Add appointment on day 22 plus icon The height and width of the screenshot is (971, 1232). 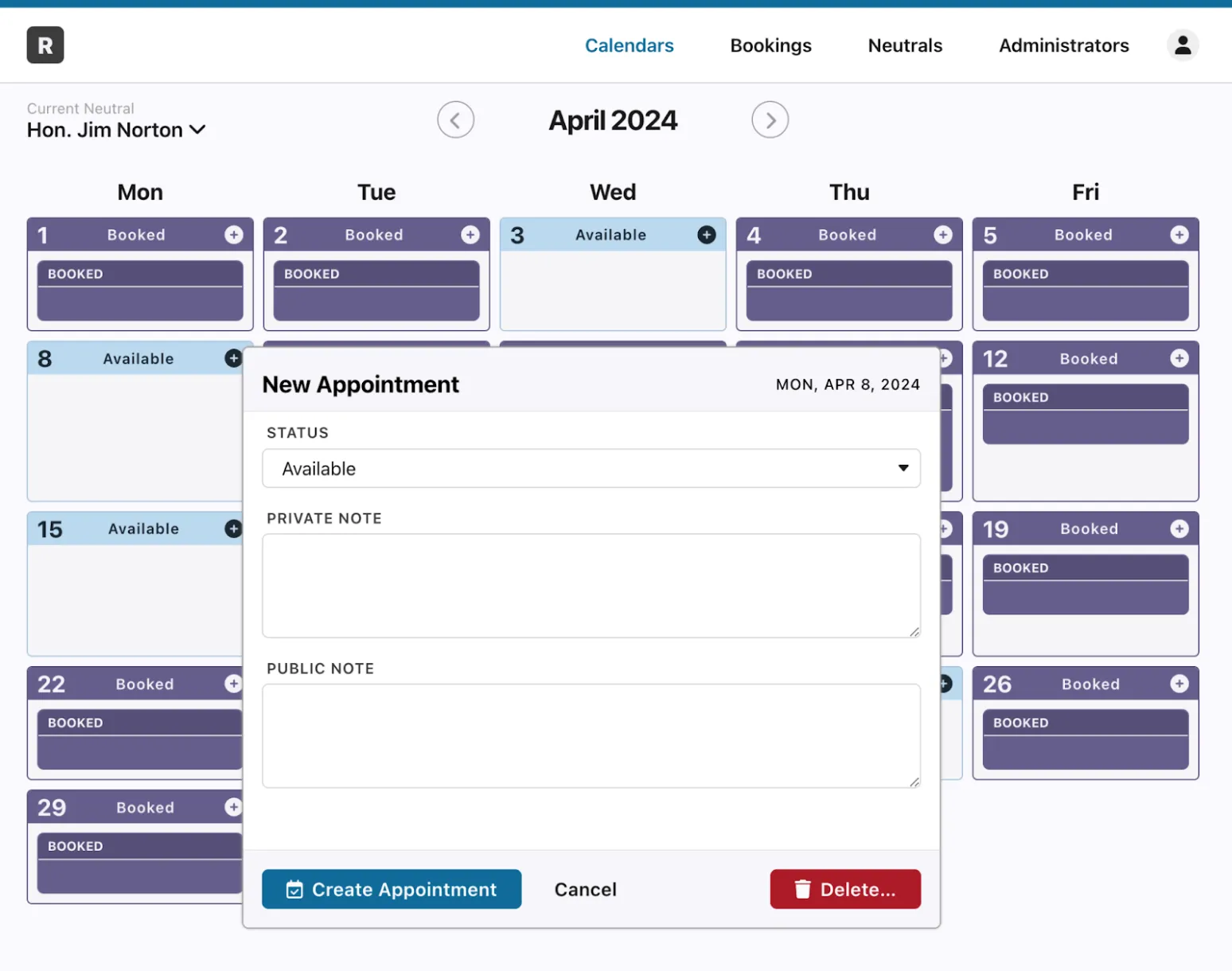(233, 684)
